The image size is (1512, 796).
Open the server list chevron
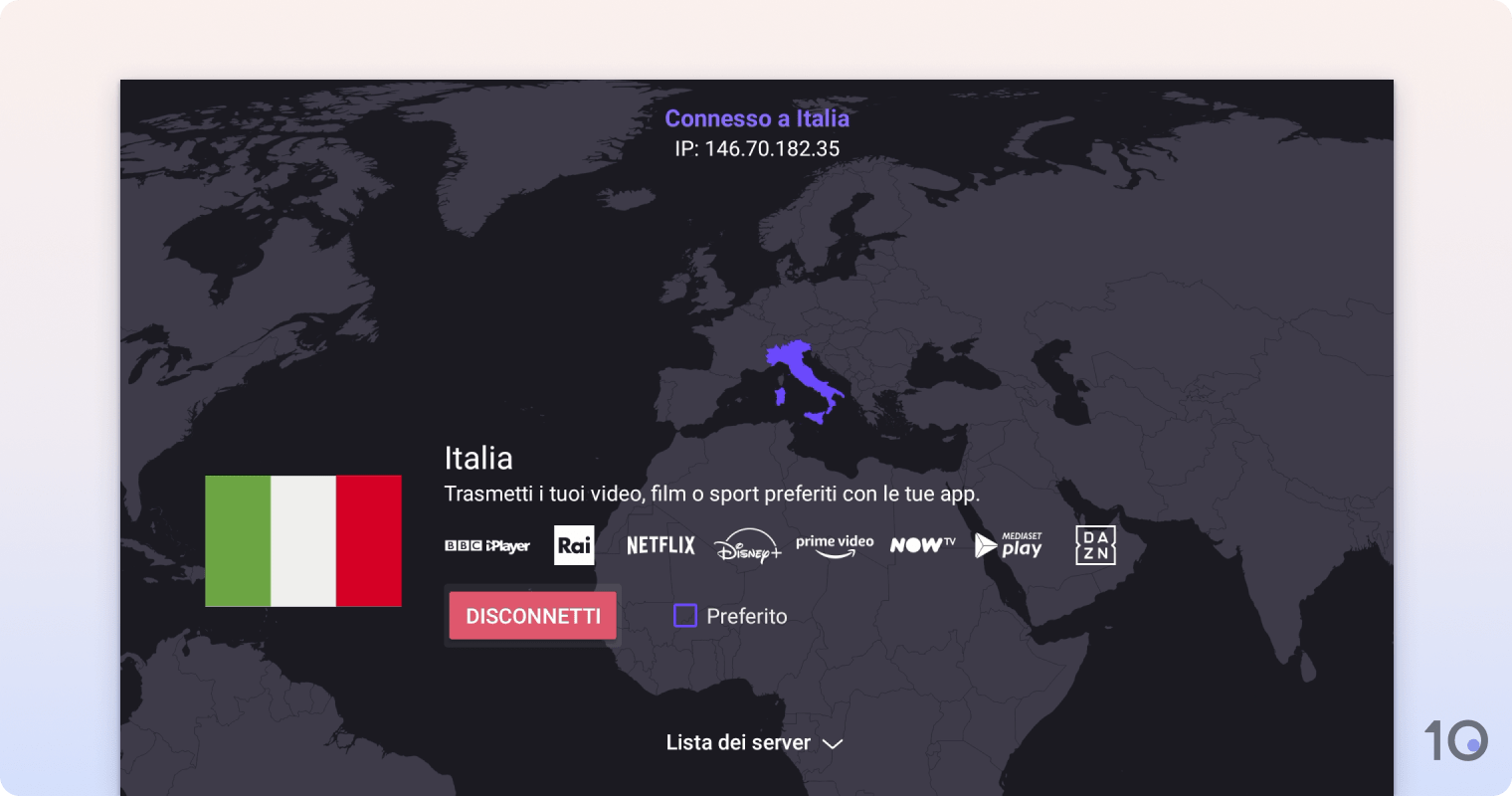[x=832, y=743]
